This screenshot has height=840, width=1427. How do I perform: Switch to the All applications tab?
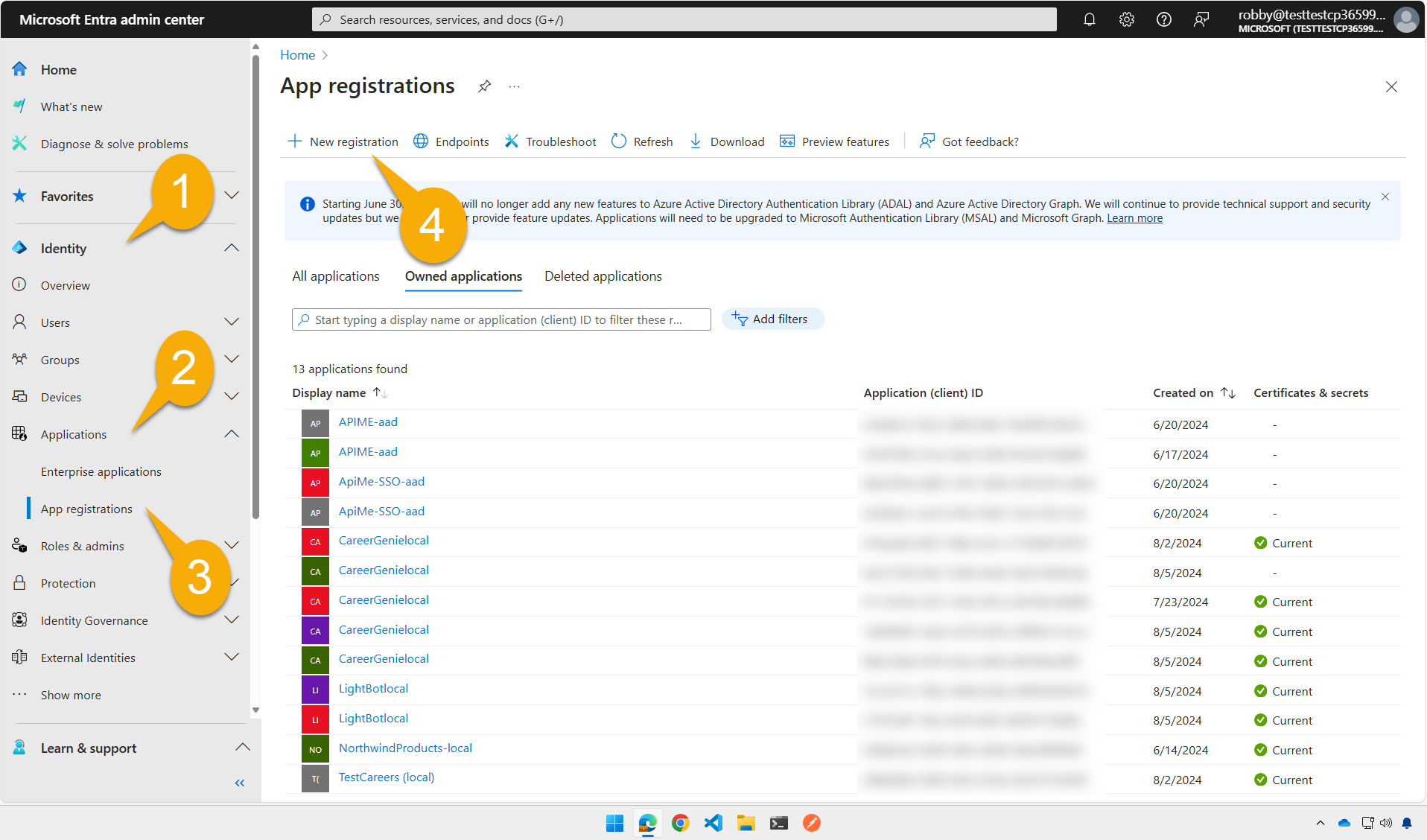[x=336, y=276]
